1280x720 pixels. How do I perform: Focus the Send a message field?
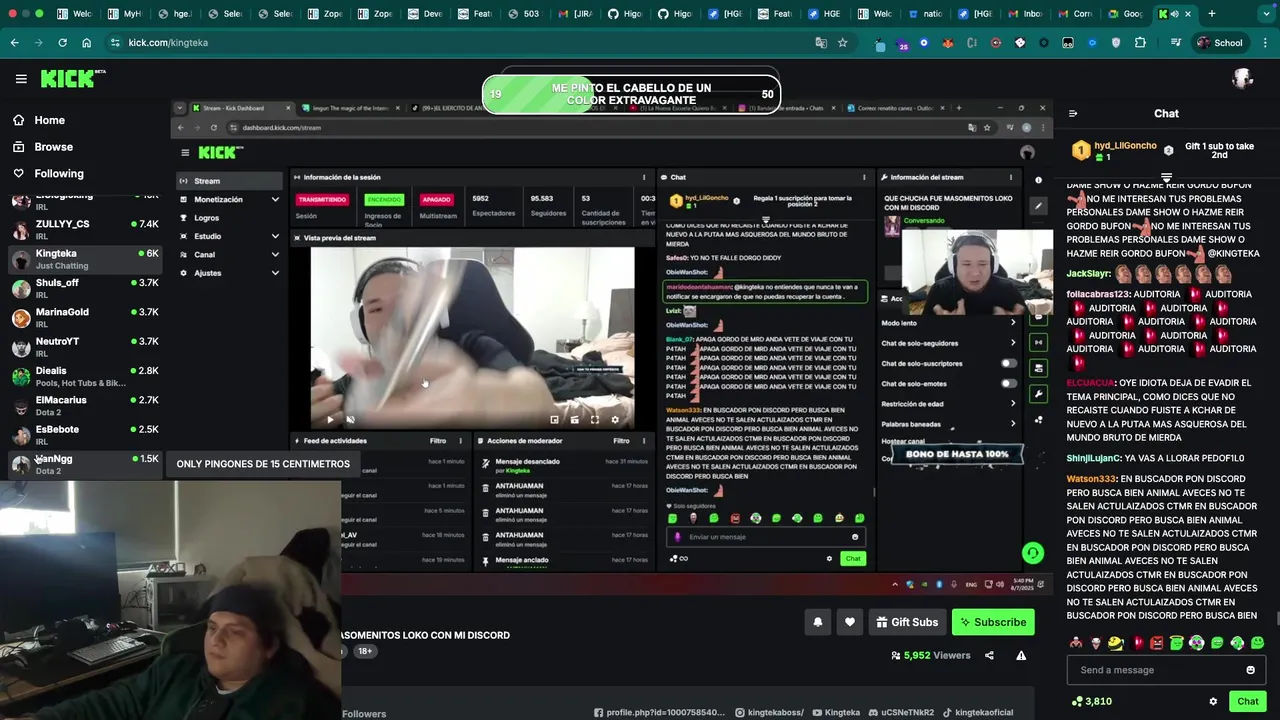pos(1166,670)
